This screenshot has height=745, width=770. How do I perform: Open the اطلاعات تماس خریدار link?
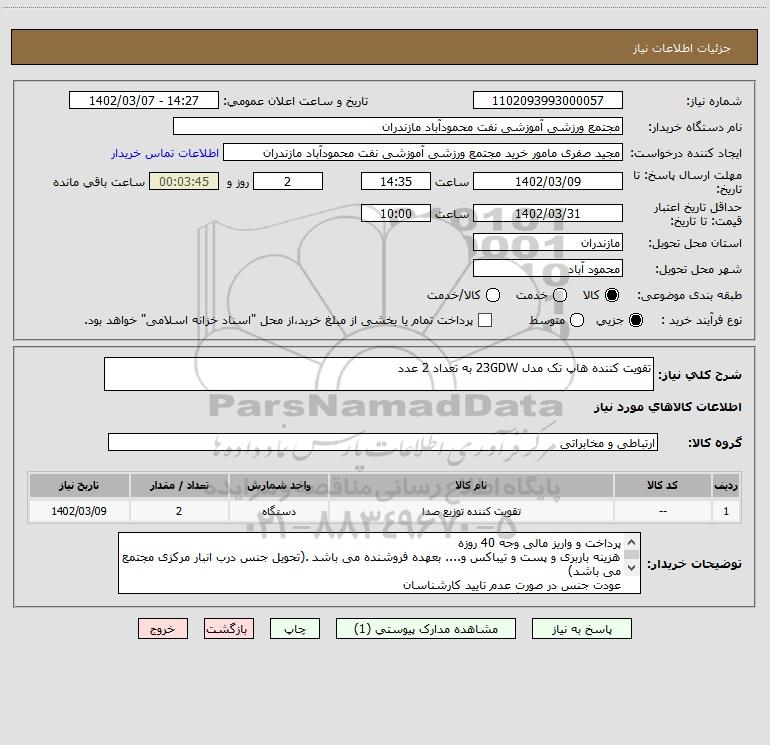(x=165, y=153)
